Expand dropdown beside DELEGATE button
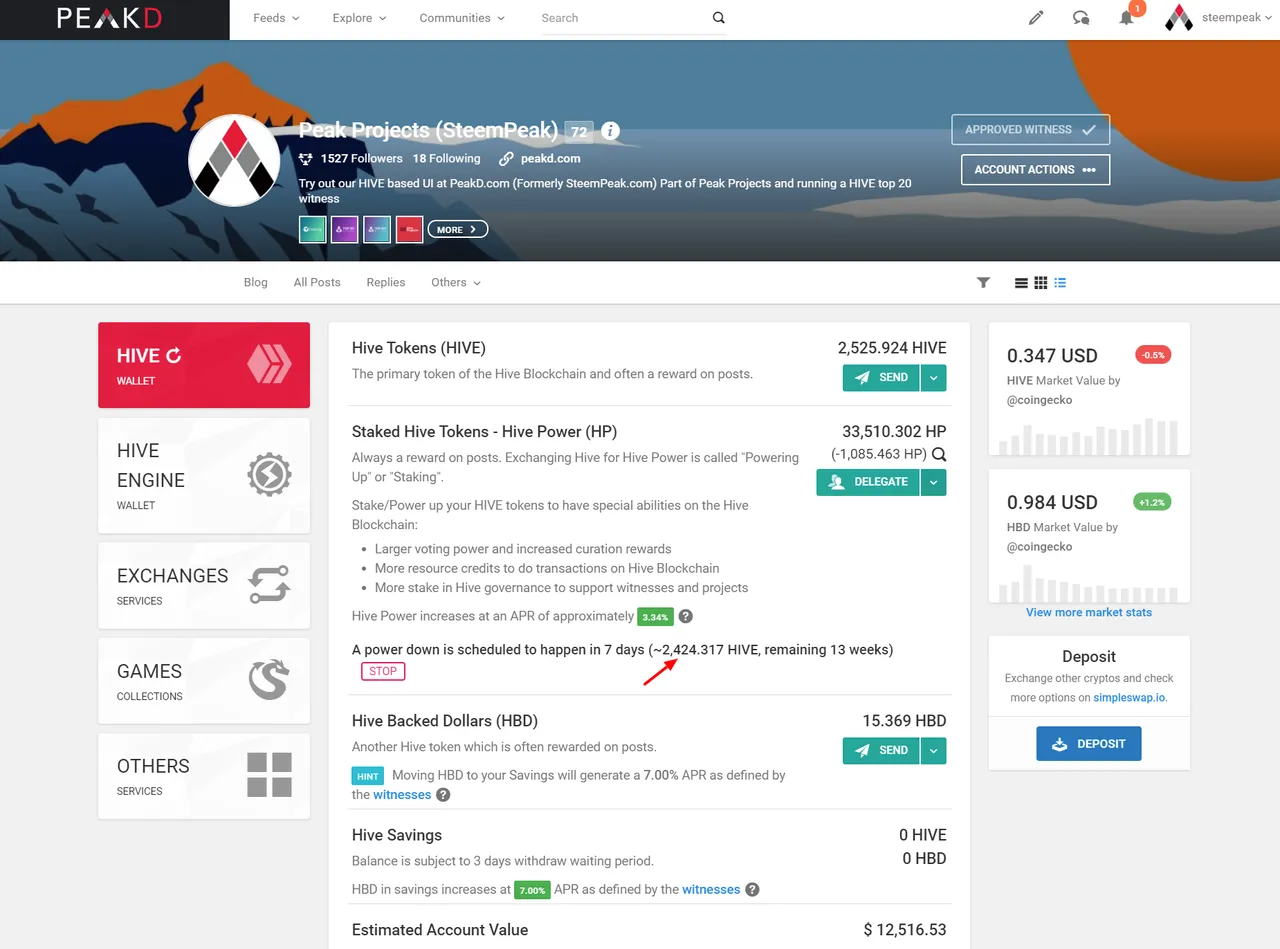 pos(933,482)
